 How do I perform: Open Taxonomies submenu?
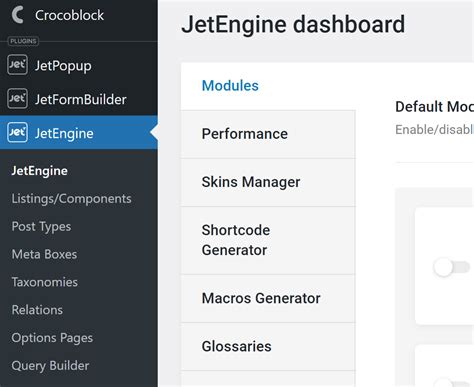click(45, 282)
